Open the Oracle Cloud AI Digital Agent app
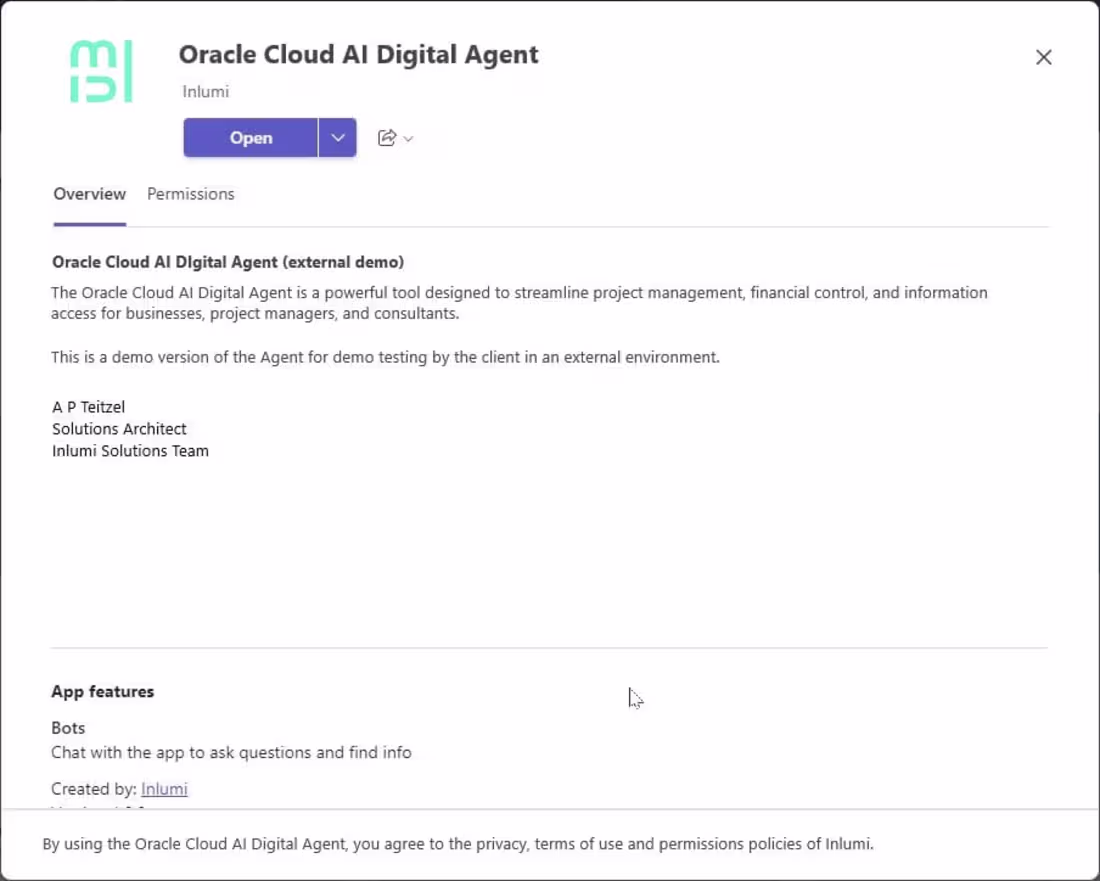This screenshot has height=881, width=1100. click(250, 138)
